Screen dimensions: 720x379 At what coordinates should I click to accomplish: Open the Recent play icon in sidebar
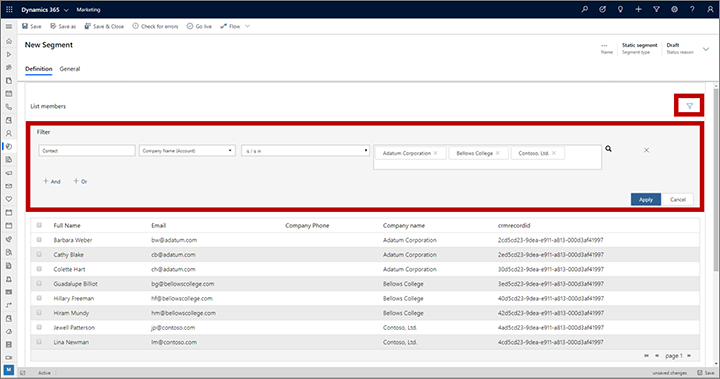point(9,54)
